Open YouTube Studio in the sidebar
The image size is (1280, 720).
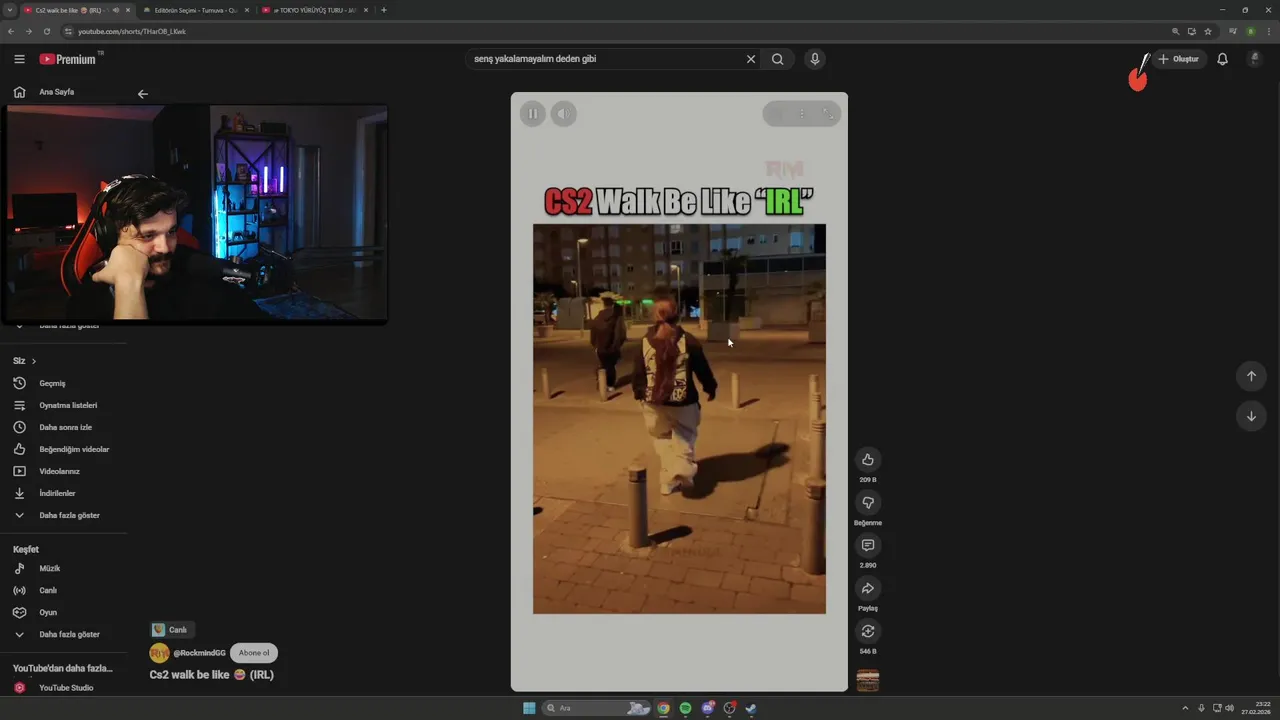64,688
